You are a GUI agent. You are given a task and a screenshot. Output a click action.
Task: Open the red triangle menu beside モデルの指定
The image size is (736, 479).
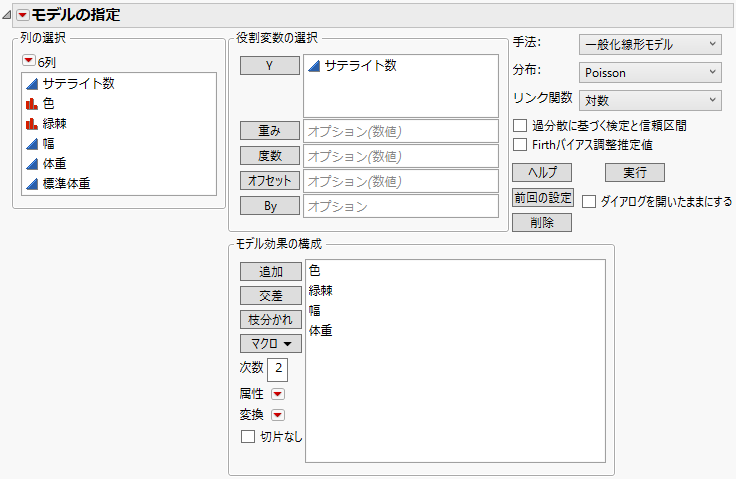point(23,15)
